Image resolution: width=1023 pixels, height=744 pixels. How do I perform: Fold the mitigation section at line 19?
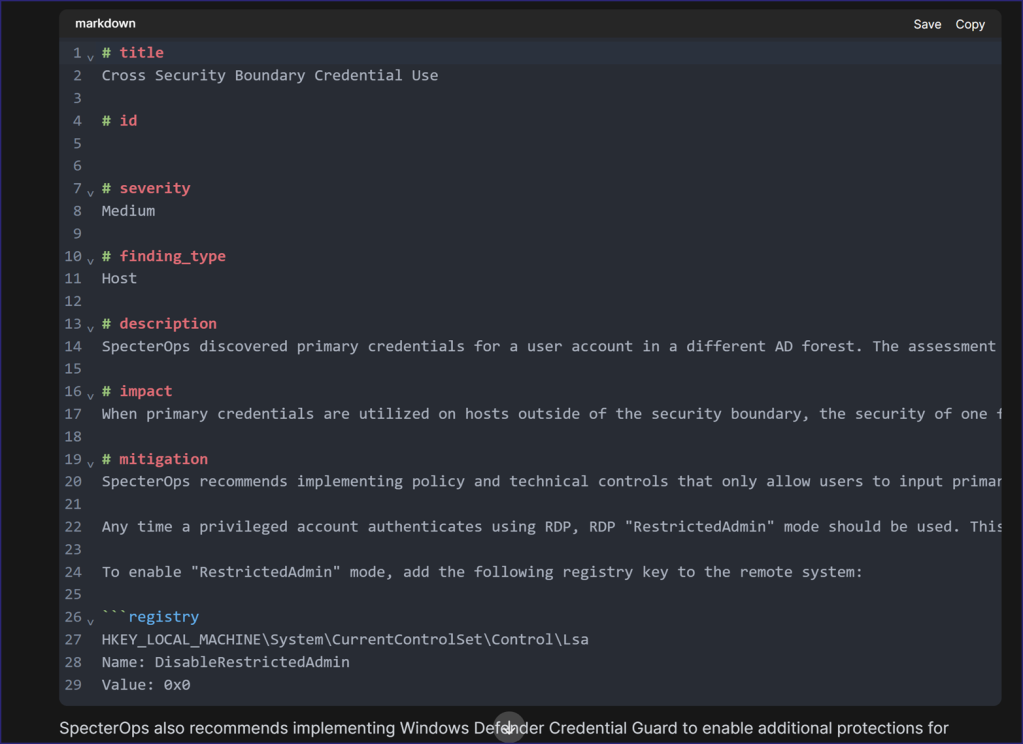tap(90, 462)
